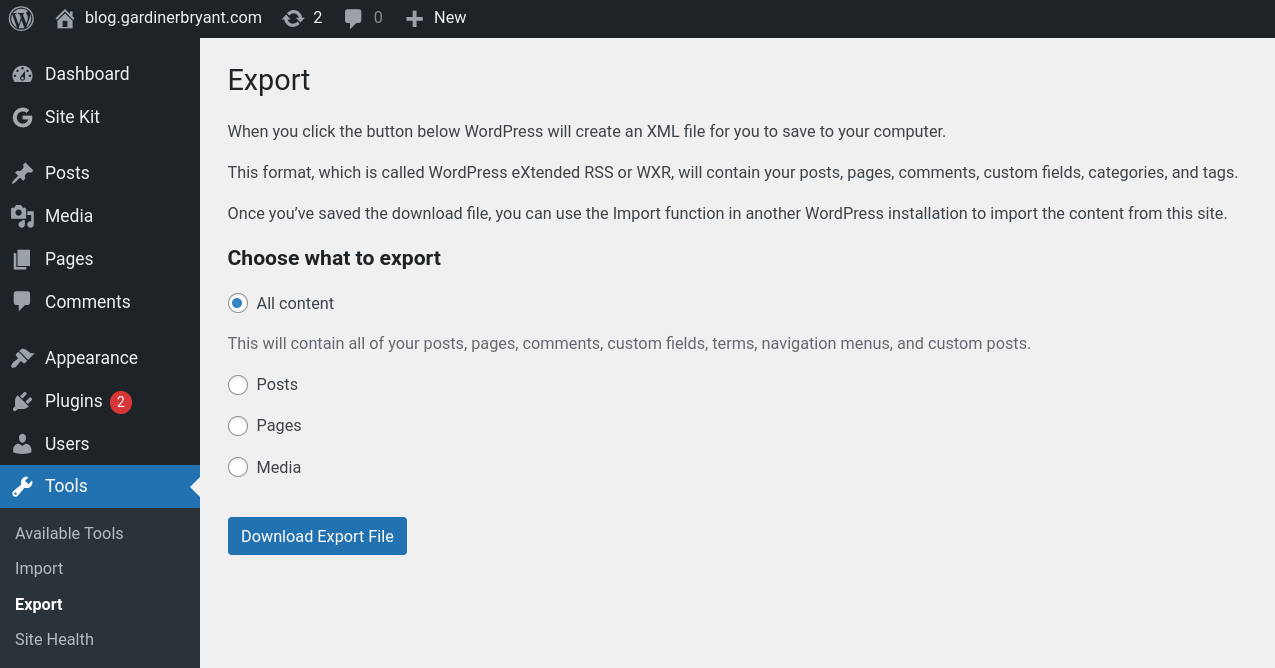1275x668 pixels.
Task: Click the Dashboard gauge icon
Action: pyautogui.click(x=22, y=74)
